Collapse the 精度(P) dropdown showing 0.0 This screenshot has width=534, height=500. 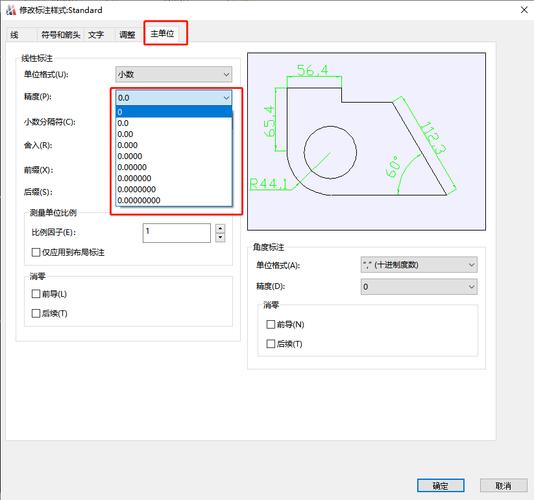tap(174, 98)
